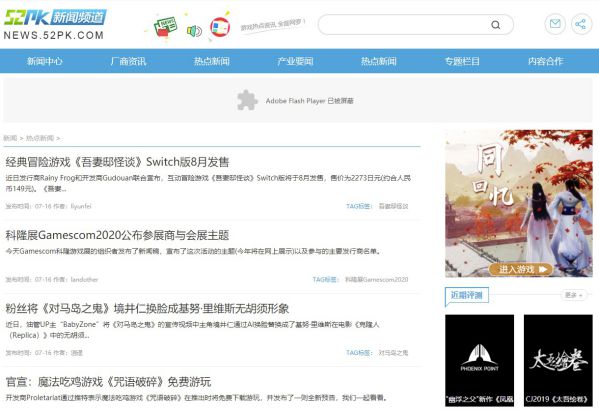Click summary text starting 今天Gamescom科隆游戏展
The image size is (599, 410).
[x=193, y=251]
